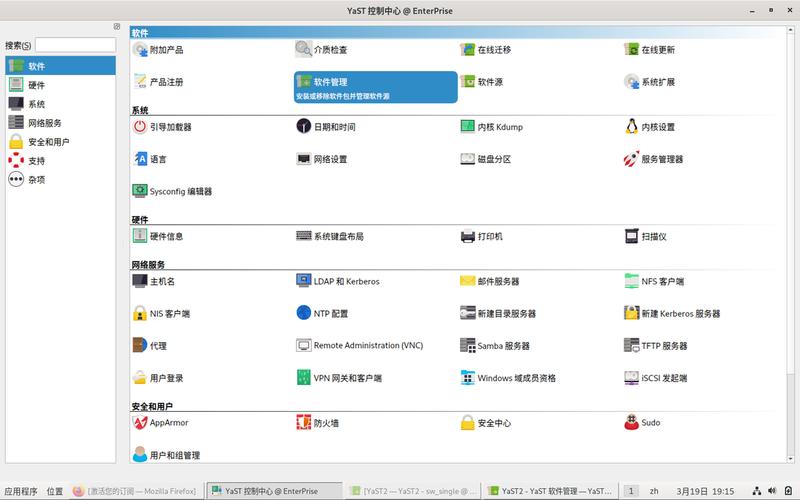The height and width of the screenshot is (500, 800).
Task: Open 邮件服务器 mail server
Action: click(x=489, y=281)
